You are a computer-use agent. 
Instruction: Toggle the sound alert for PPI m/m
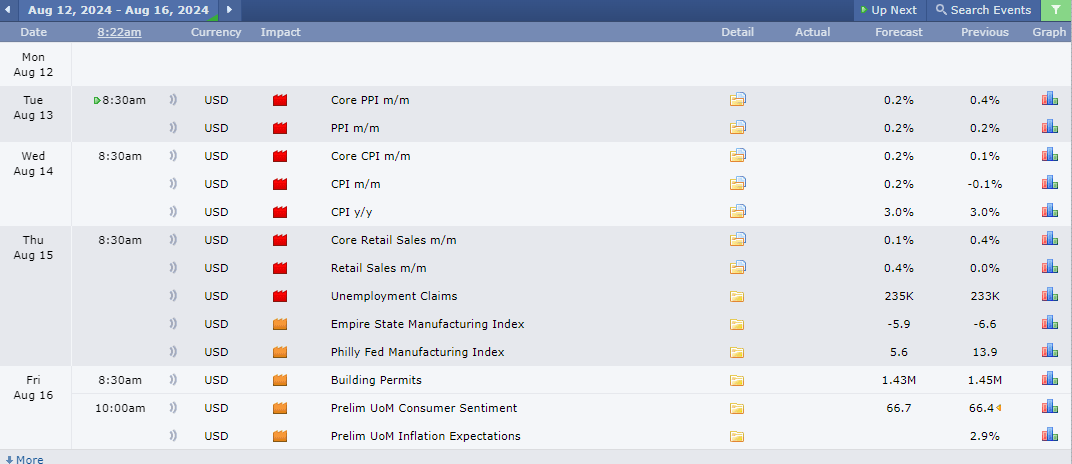click(x=173, y=128)
